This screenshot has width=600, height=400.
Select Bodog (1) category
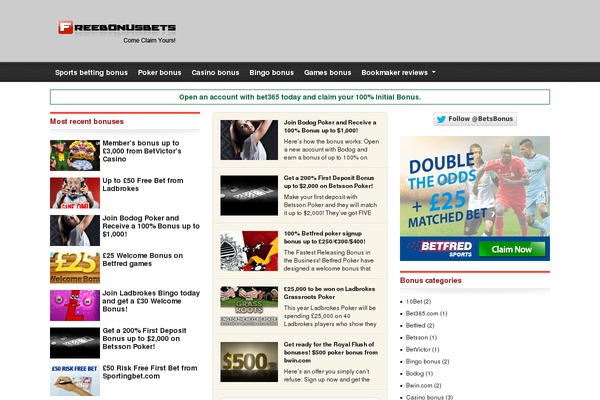click(x=419, y=373)
